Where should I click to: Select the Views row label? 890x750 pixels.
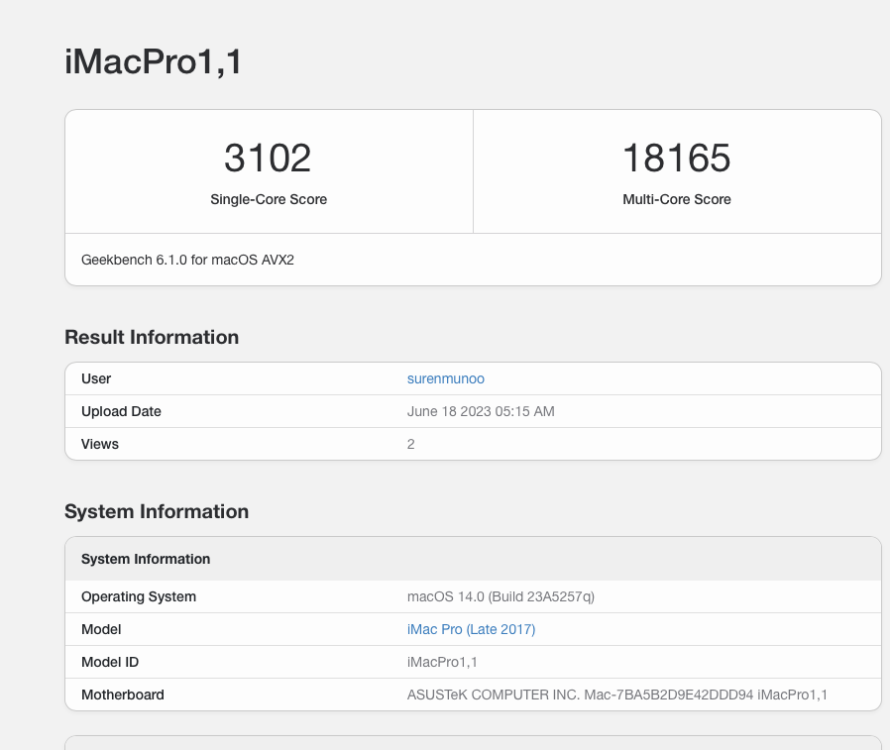(100, 444)
